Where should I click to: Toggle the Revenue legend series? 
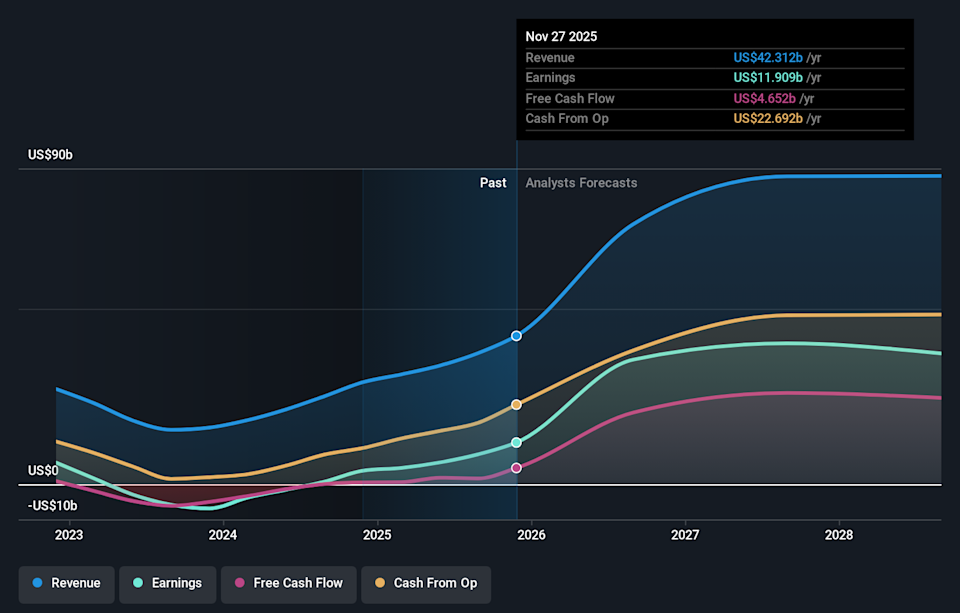tap(66, 583)
